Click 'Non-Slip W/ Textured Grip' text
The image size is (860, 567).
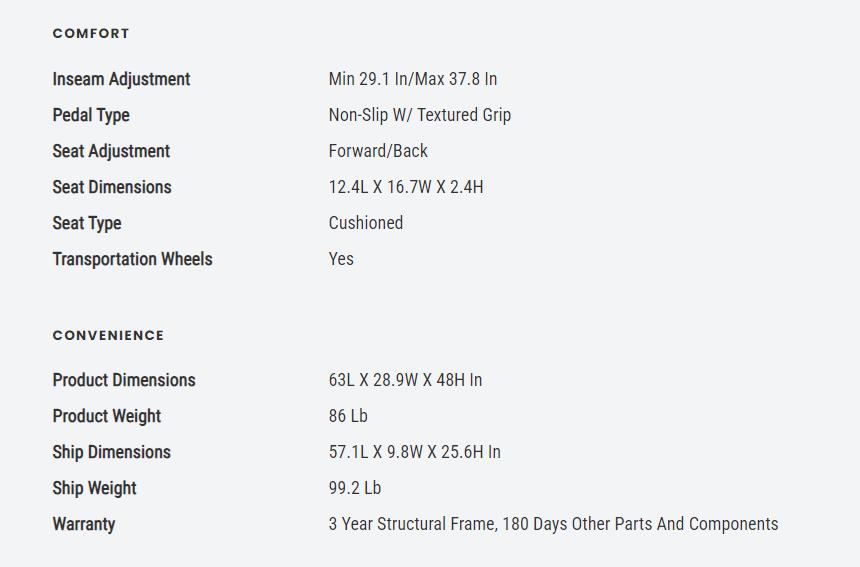419,115
